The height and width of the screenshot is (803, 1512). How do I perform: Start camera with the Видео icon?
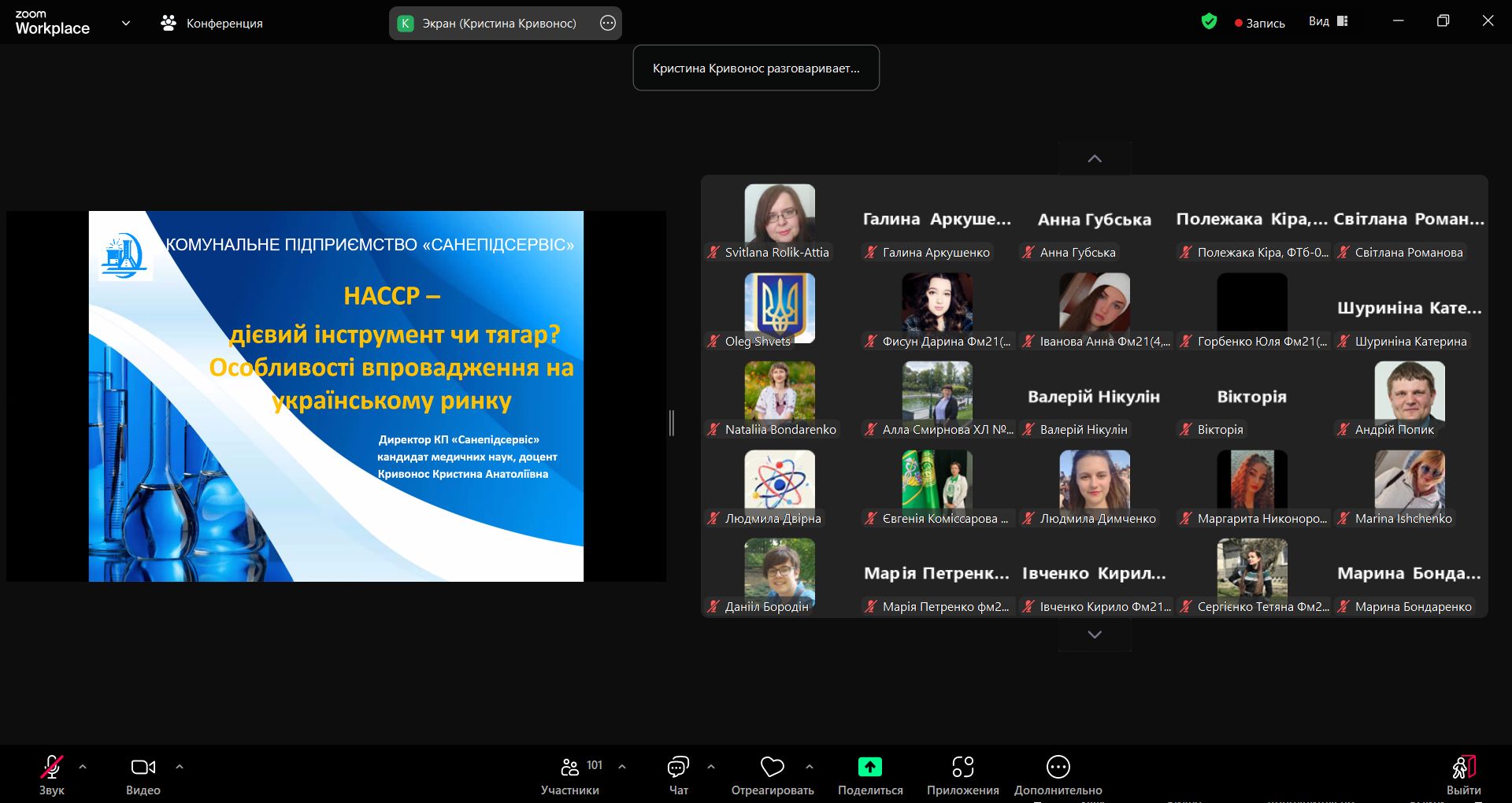(143, 767)
